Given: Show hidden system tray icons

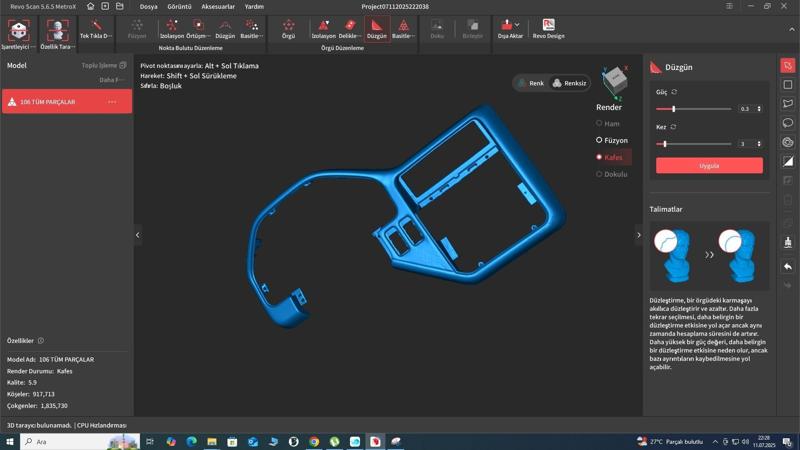Looking at the screenshot, I should tap(715, 441).
